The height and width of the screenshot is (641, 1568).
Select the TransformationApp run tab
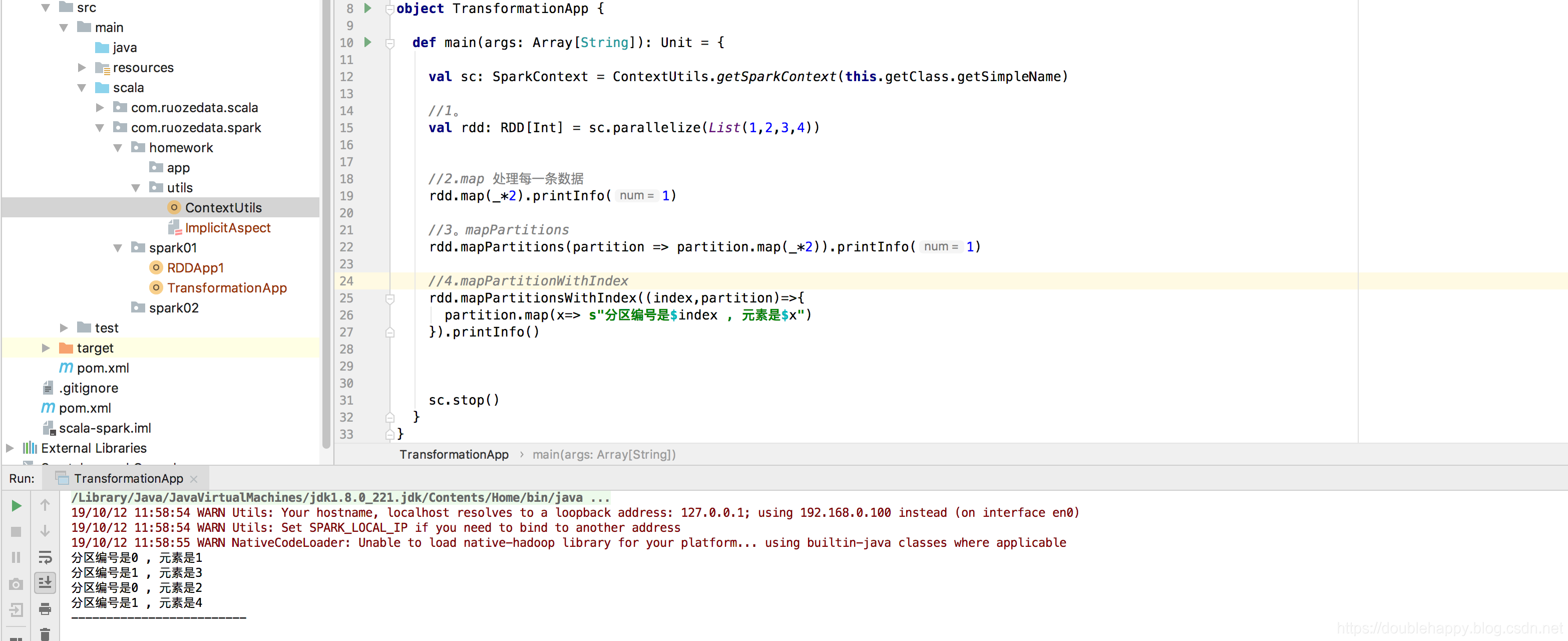tap(128, 478)
